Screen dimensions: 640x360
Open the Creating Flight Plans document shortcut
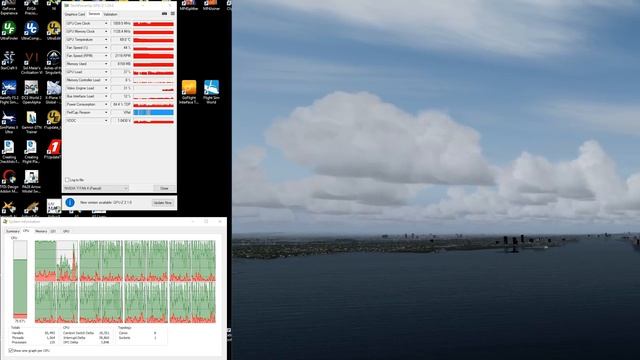pos(31,151)
